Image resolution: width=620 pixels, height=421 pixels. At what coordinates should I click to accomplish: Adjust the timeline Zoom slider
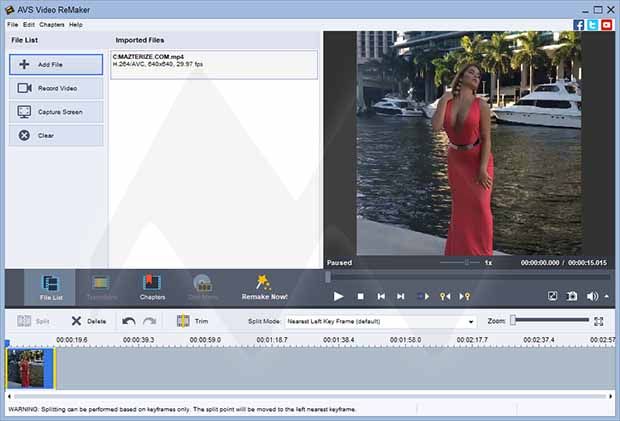click(x=550, y=320)
